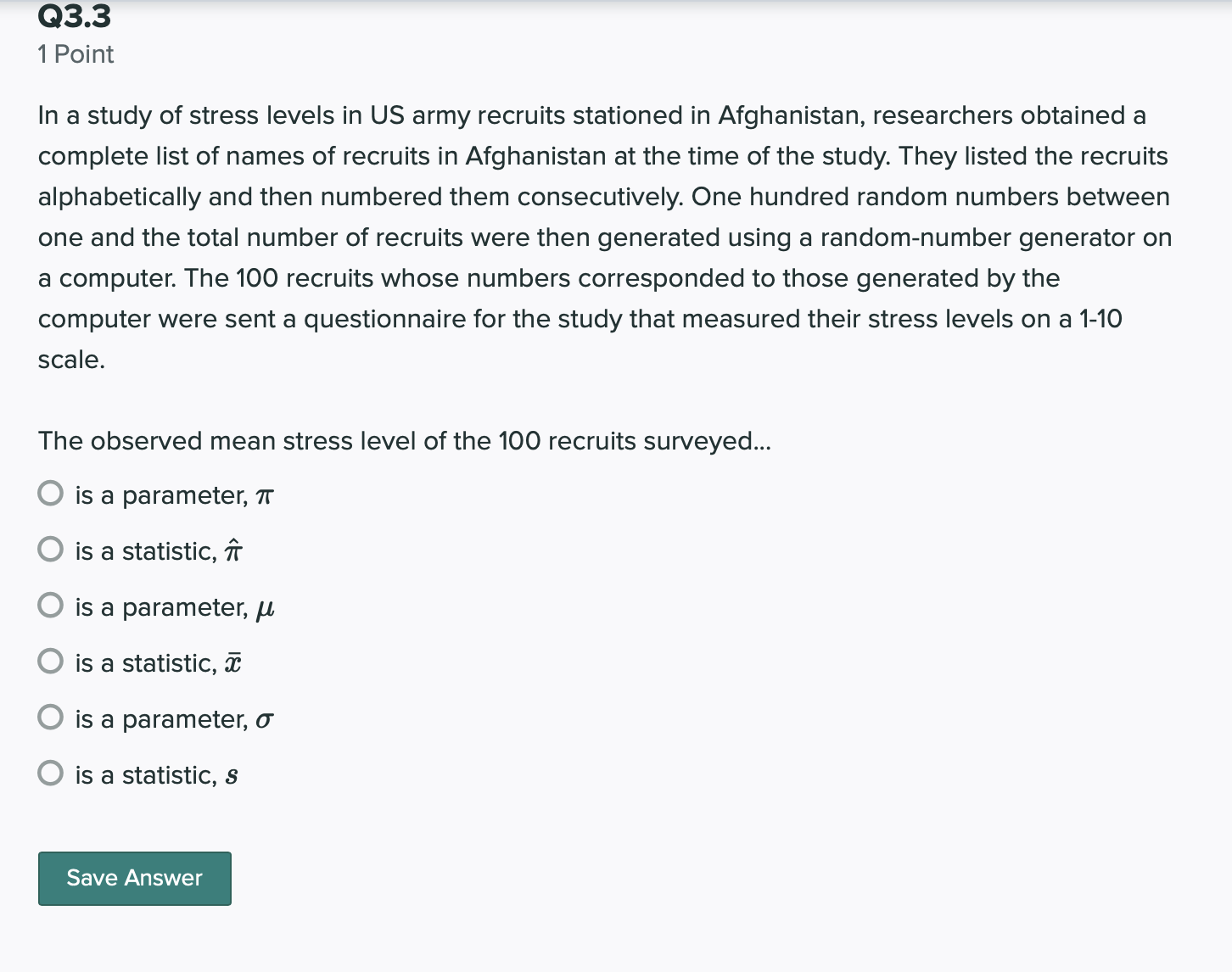Screen dimensions: 1232x972
Task: Click the question prompt about observed mean stress level
Action: (x=405, y=440)
